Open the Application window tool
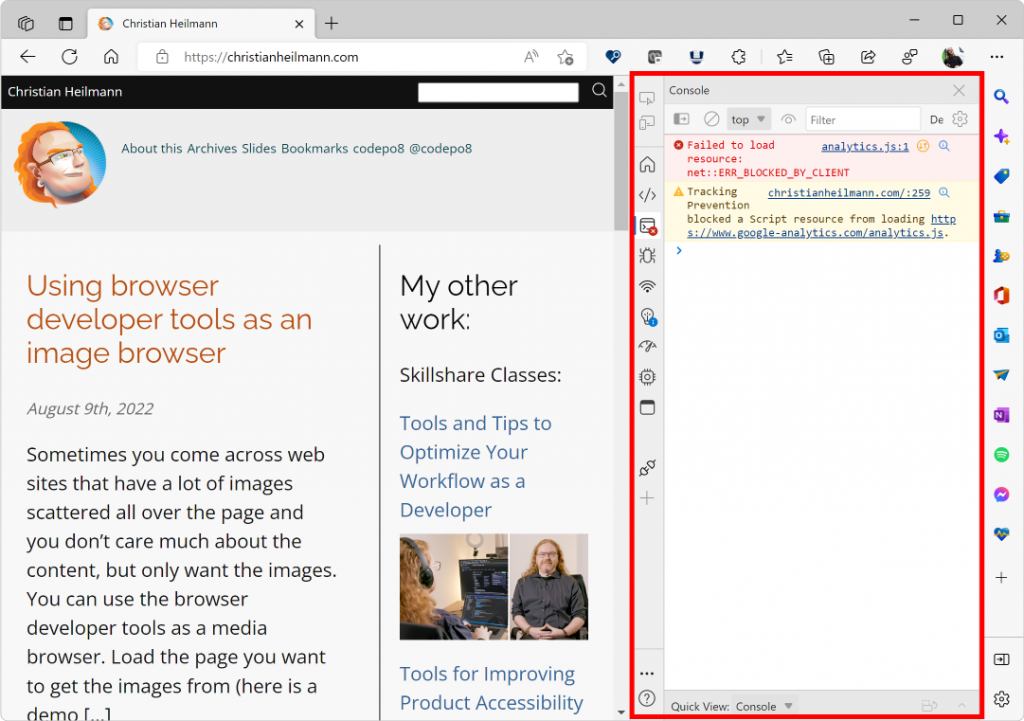 [x=647, y=408]
